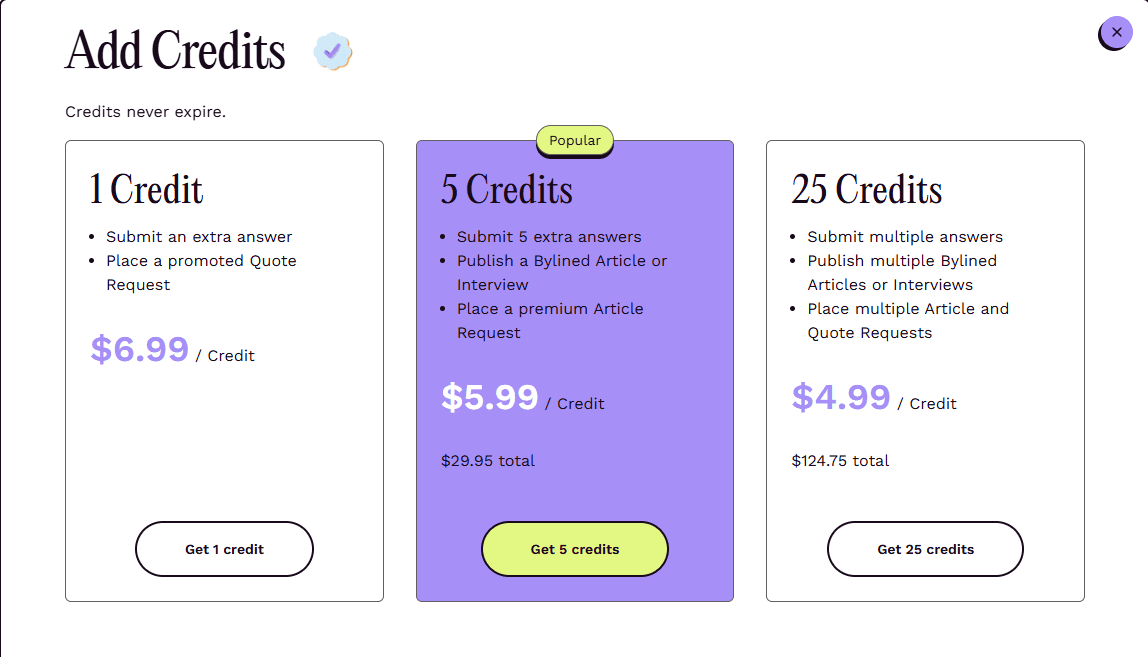Click the Get 1 credit button
This screenshot has height=657, width=1148.
[x=224, y=549]
